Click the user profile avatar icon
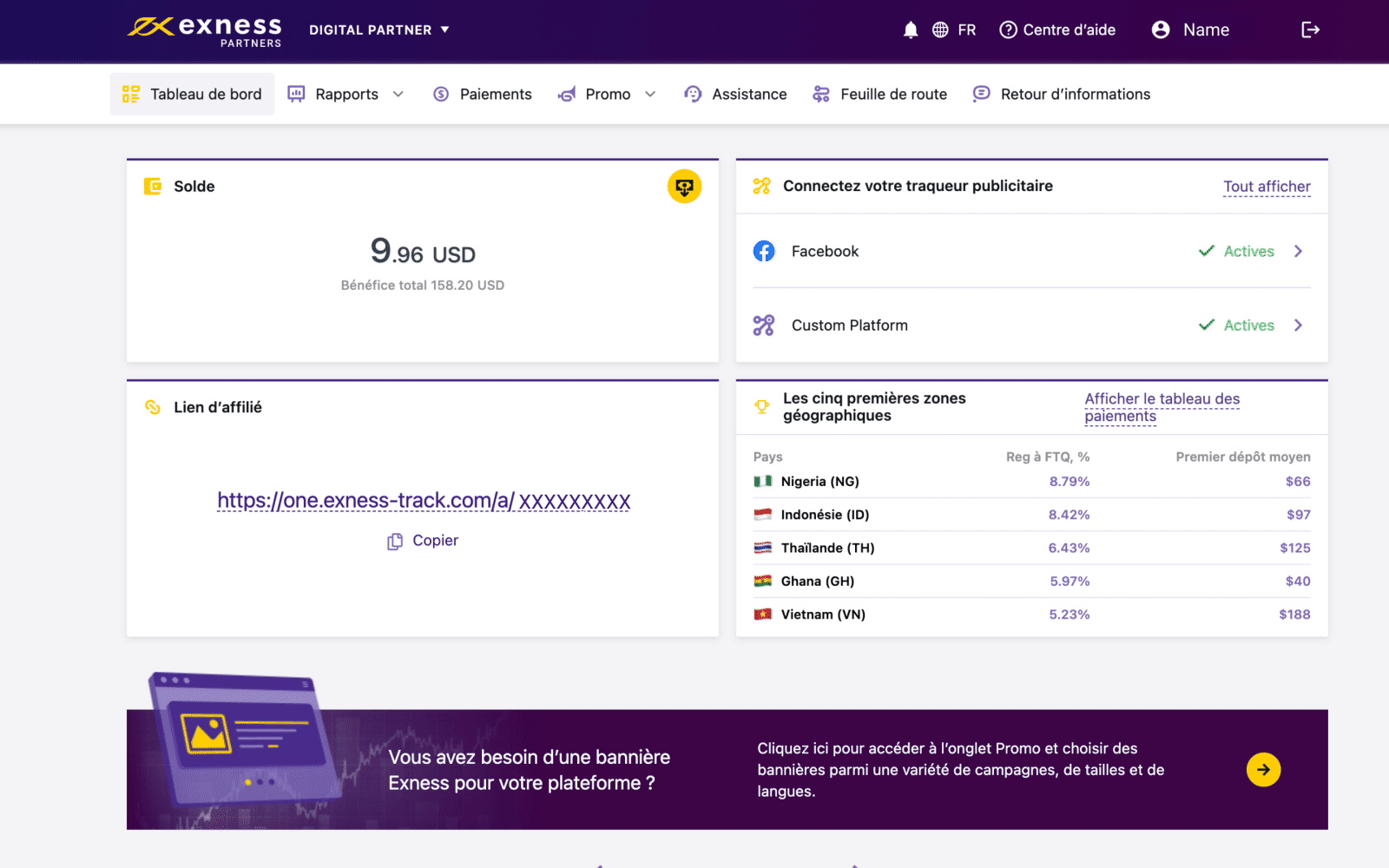The width and height of the screenshot is (1389, 868). [1161, 30]
